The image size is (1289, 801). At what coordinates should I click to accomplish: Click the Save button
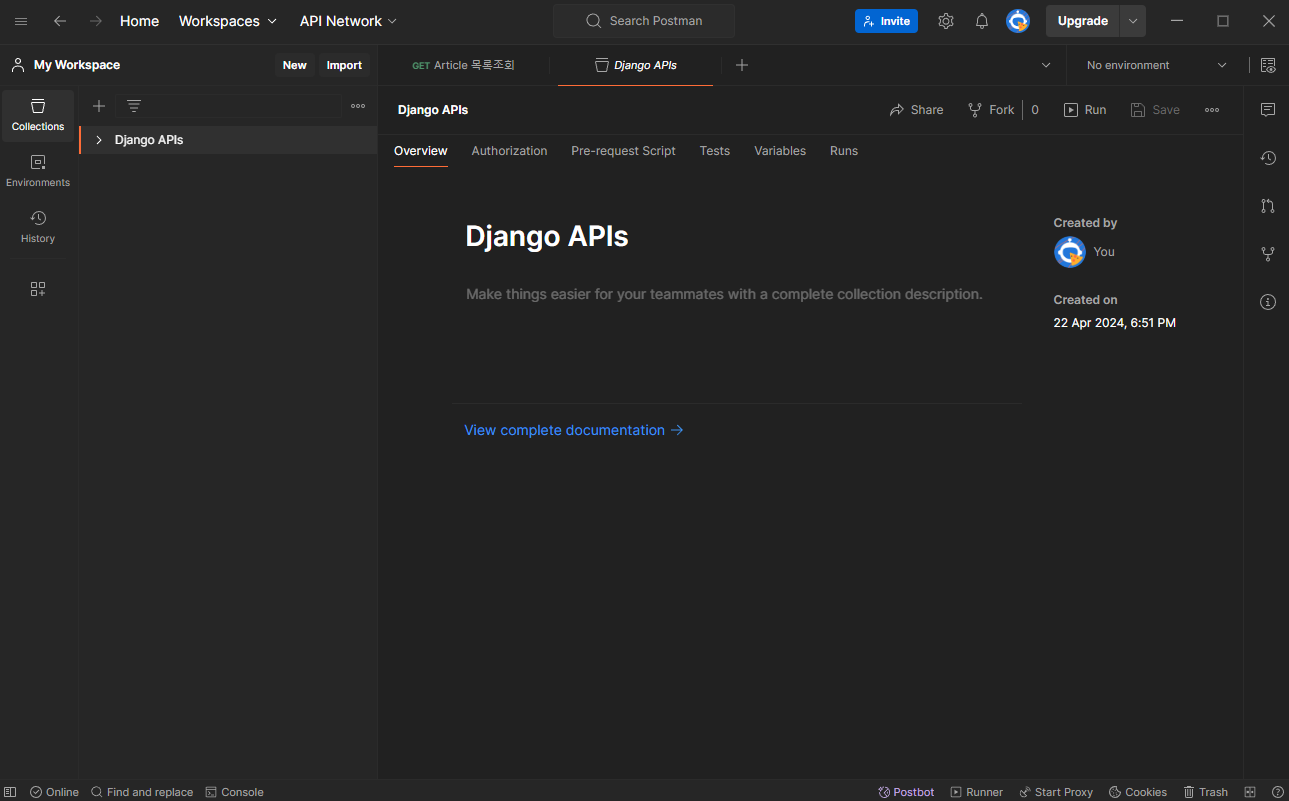(1155, 110)
